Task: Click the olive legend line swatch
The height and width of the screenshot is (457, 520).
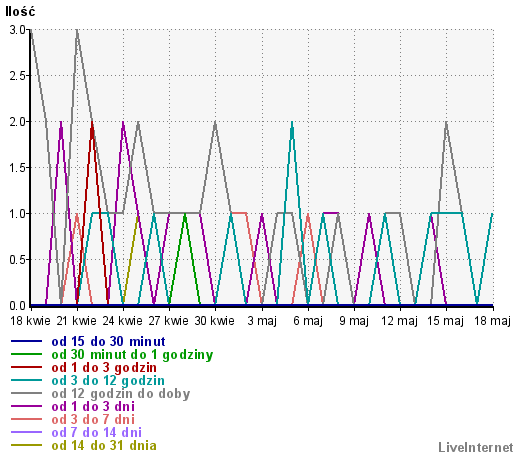Action: click(26, 445)
